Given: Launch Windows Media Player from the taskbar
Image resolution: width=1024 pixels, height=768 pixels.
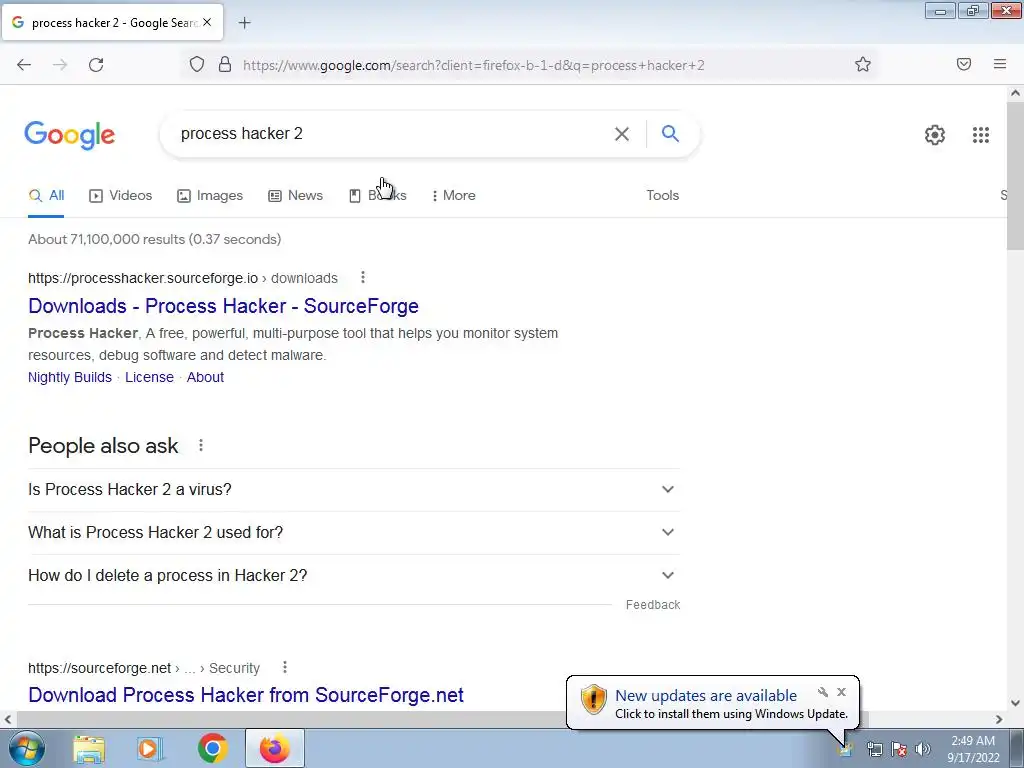Looking at the screenshot, I should pyautogui.click(x=150, y=748).
